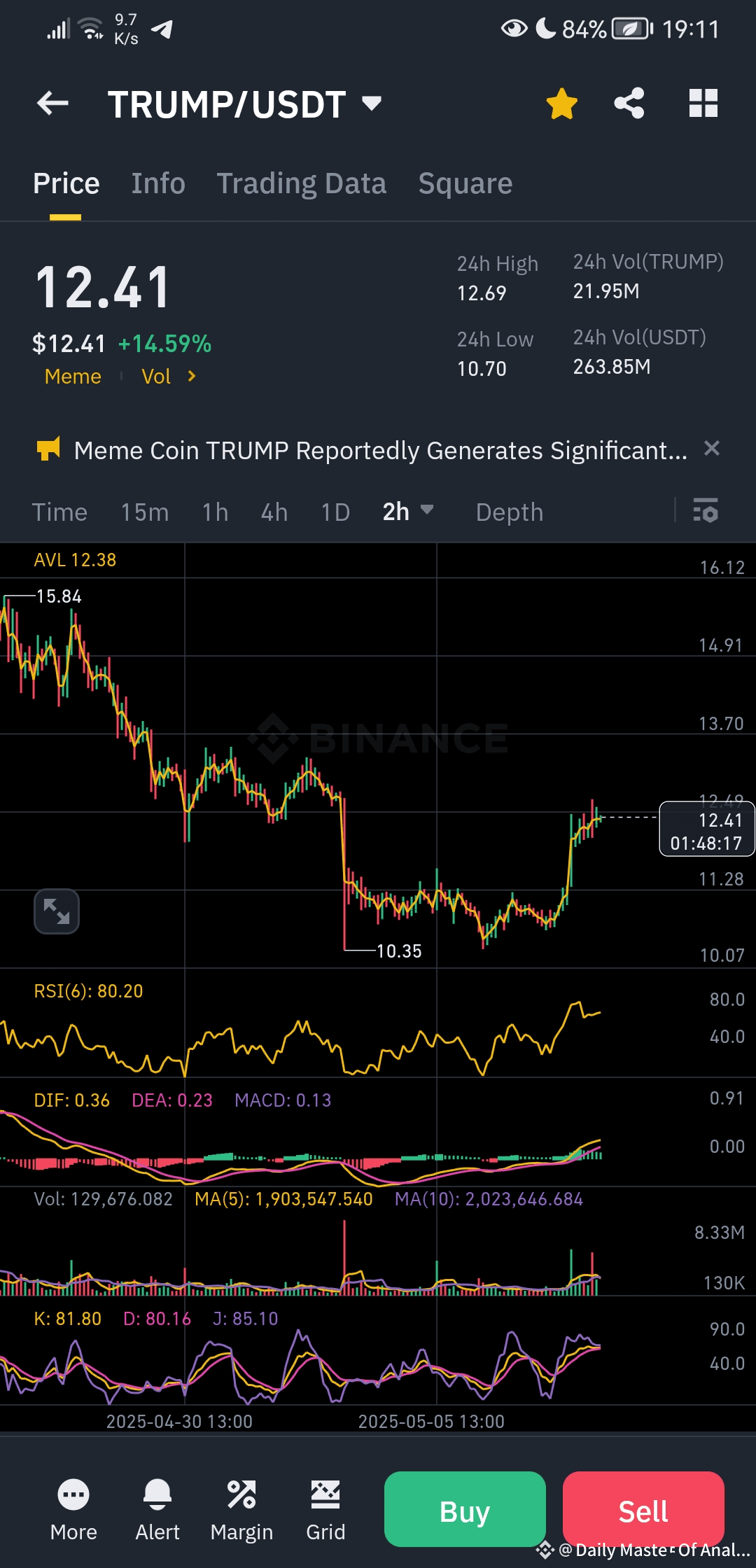The image size is (756, 1568).
Task: Tap the large 12.41 last price
Action: pyautogui.click(x=102, y=287)
